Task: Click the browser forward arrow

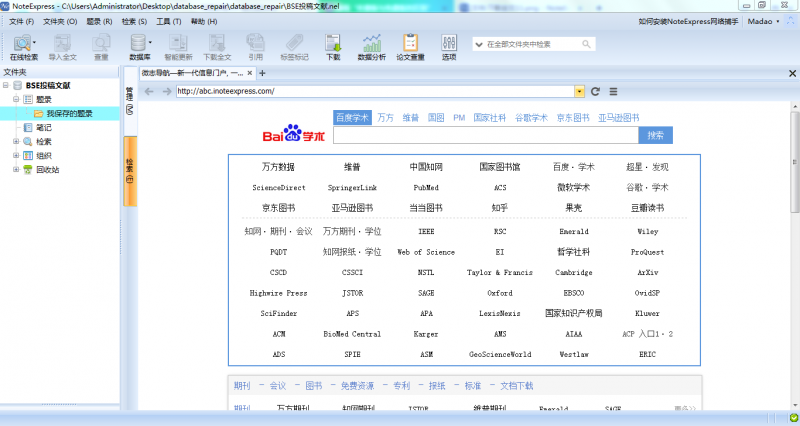Action: (166, 91)
